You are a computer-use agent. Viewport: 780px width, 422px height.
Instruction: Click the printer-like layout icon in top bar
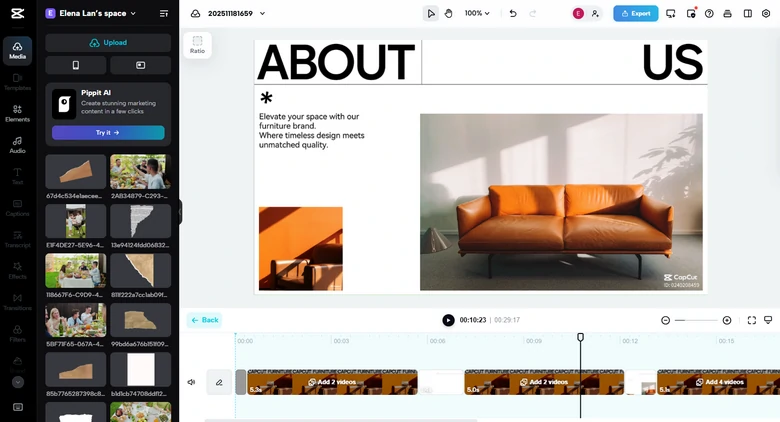tap(728, 13)
